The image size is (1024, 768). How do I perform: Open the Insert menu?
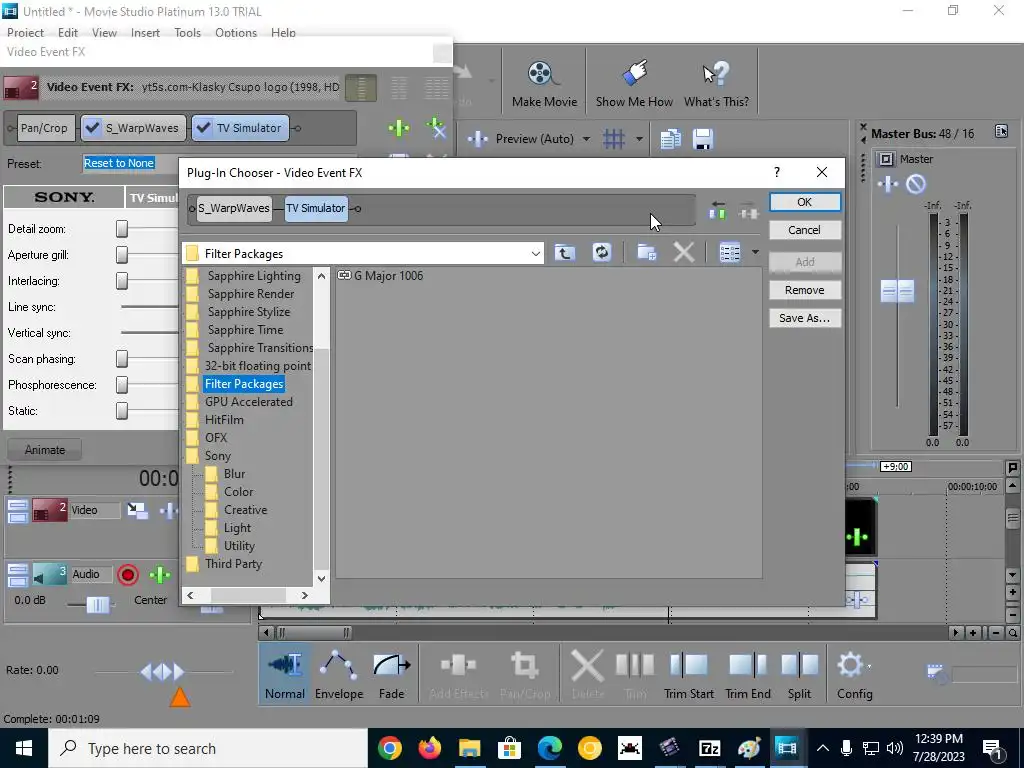tap(145, 33)
